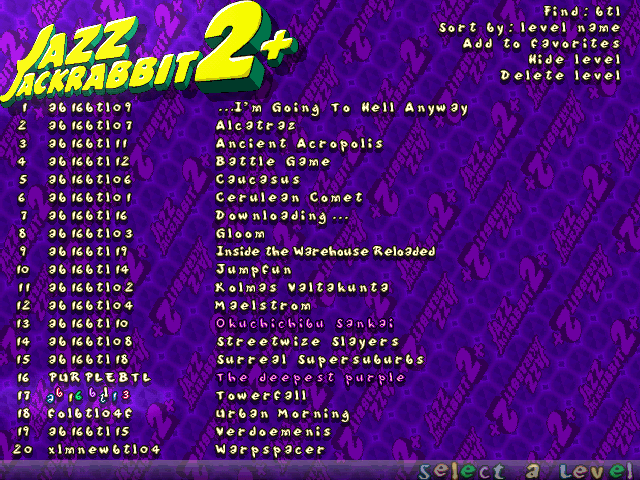Select the Caucasus level
640x480 pixels.
click(x=258, y=179)
